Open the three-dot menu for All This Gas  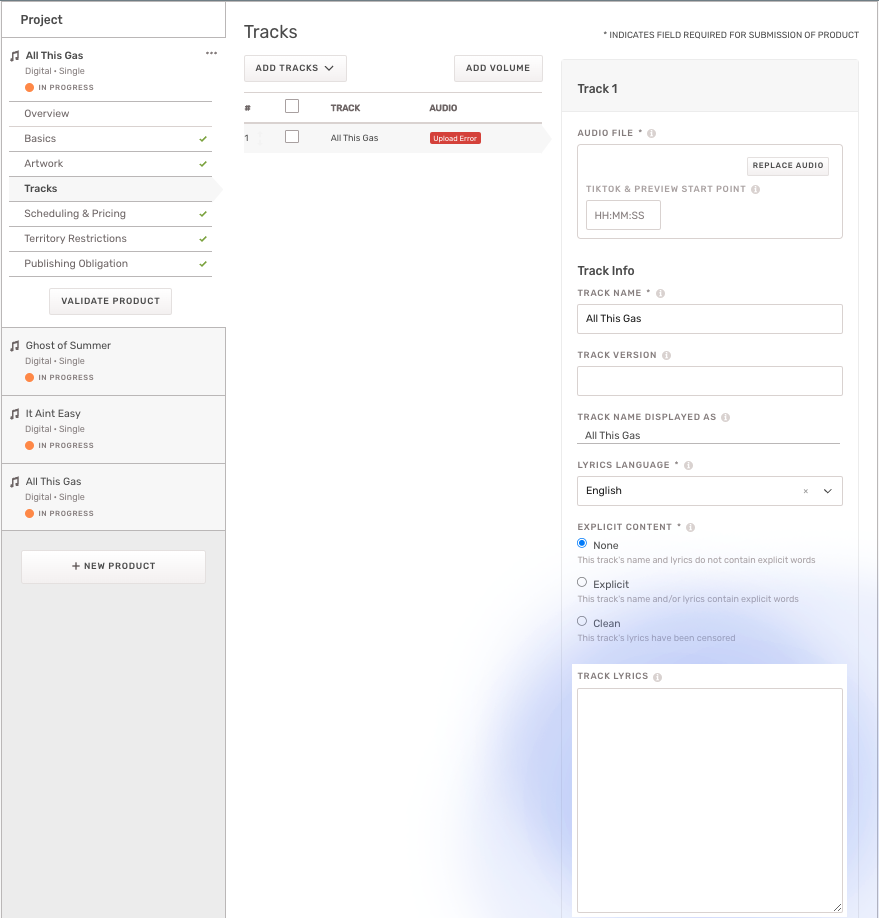pos(211,54)
